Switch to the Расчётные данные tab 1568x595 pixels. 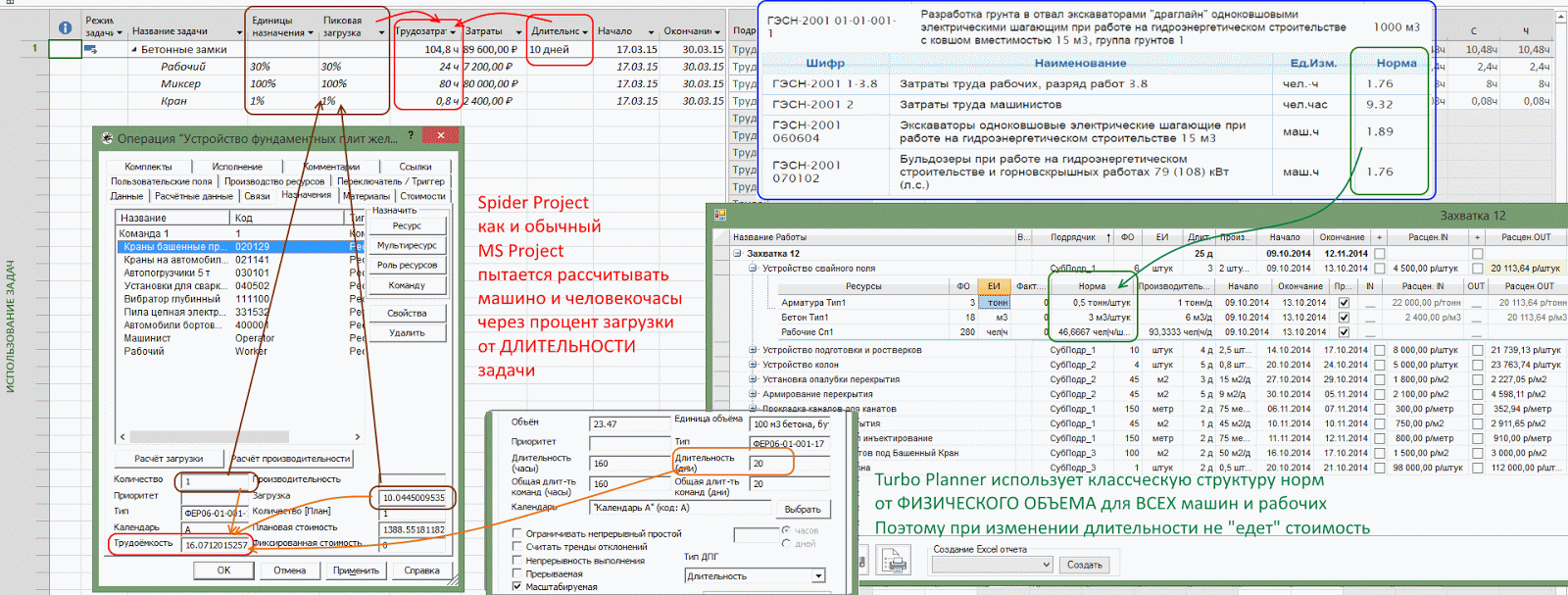point(193,196)
